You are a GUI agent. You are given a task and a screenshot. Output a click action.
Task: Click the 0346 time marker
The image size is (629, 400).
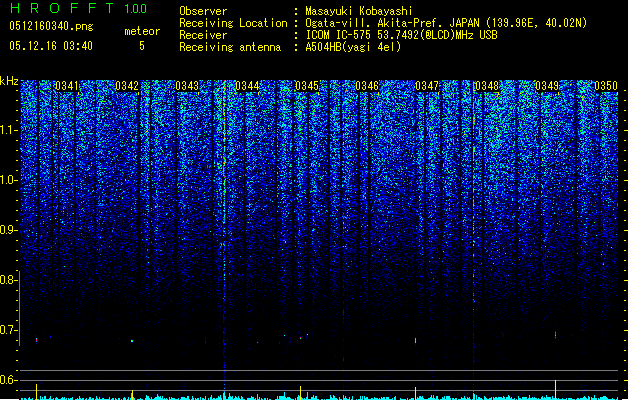coord(367,86)
